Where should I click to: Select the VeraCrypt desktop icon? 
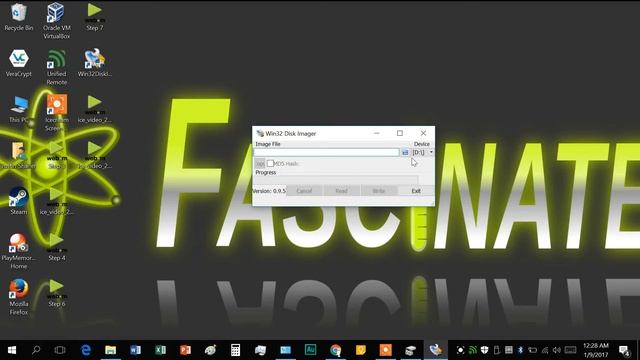[18, 63]
